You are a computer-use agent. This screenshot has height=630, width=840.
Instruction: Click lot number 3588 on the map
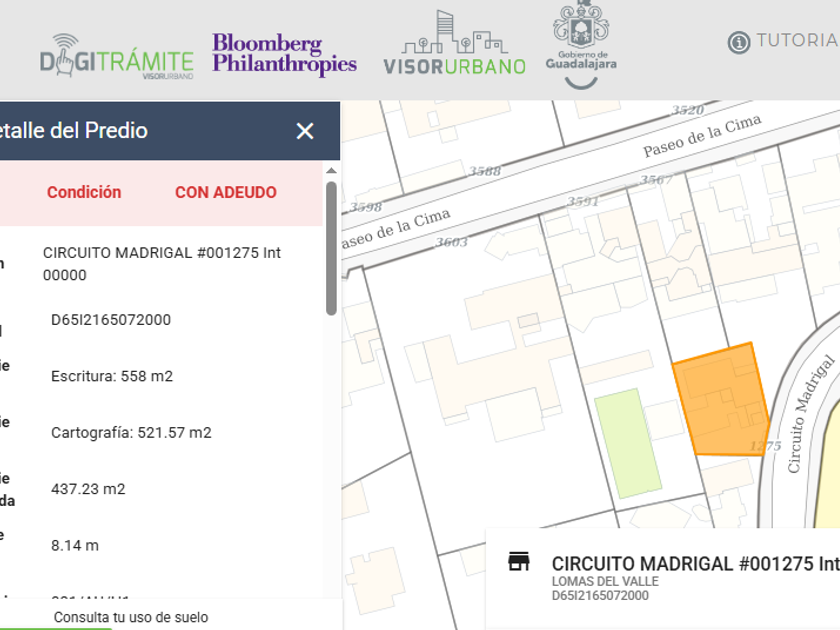coord(485,171)
